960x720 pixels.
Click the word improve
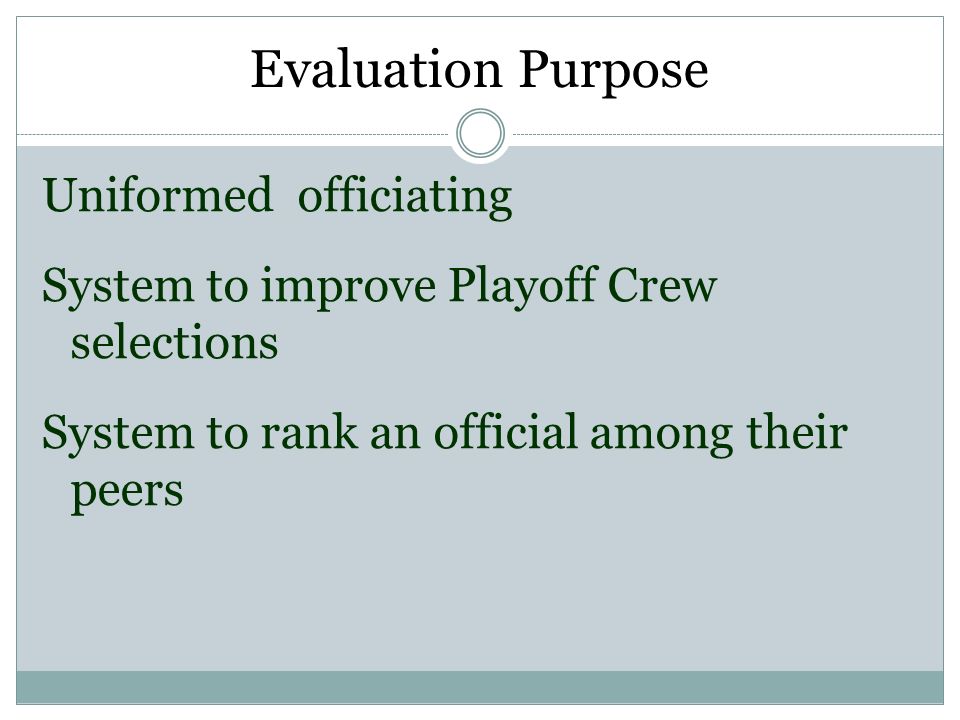point(348,288)
